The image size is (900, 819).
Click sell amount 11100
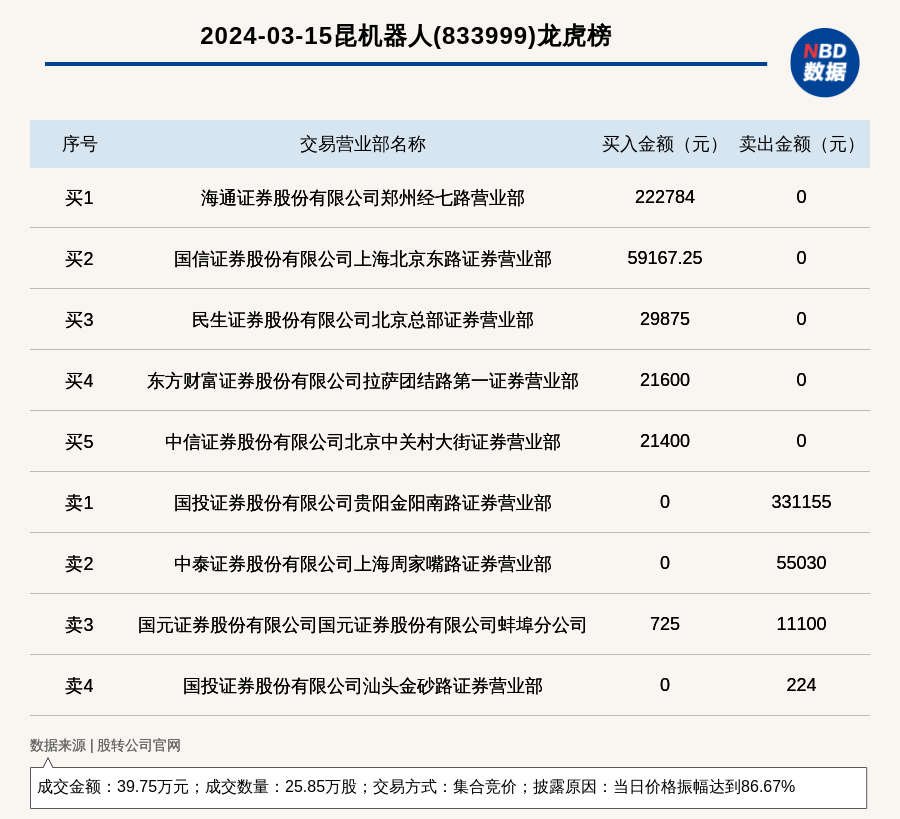click(801, 624)
